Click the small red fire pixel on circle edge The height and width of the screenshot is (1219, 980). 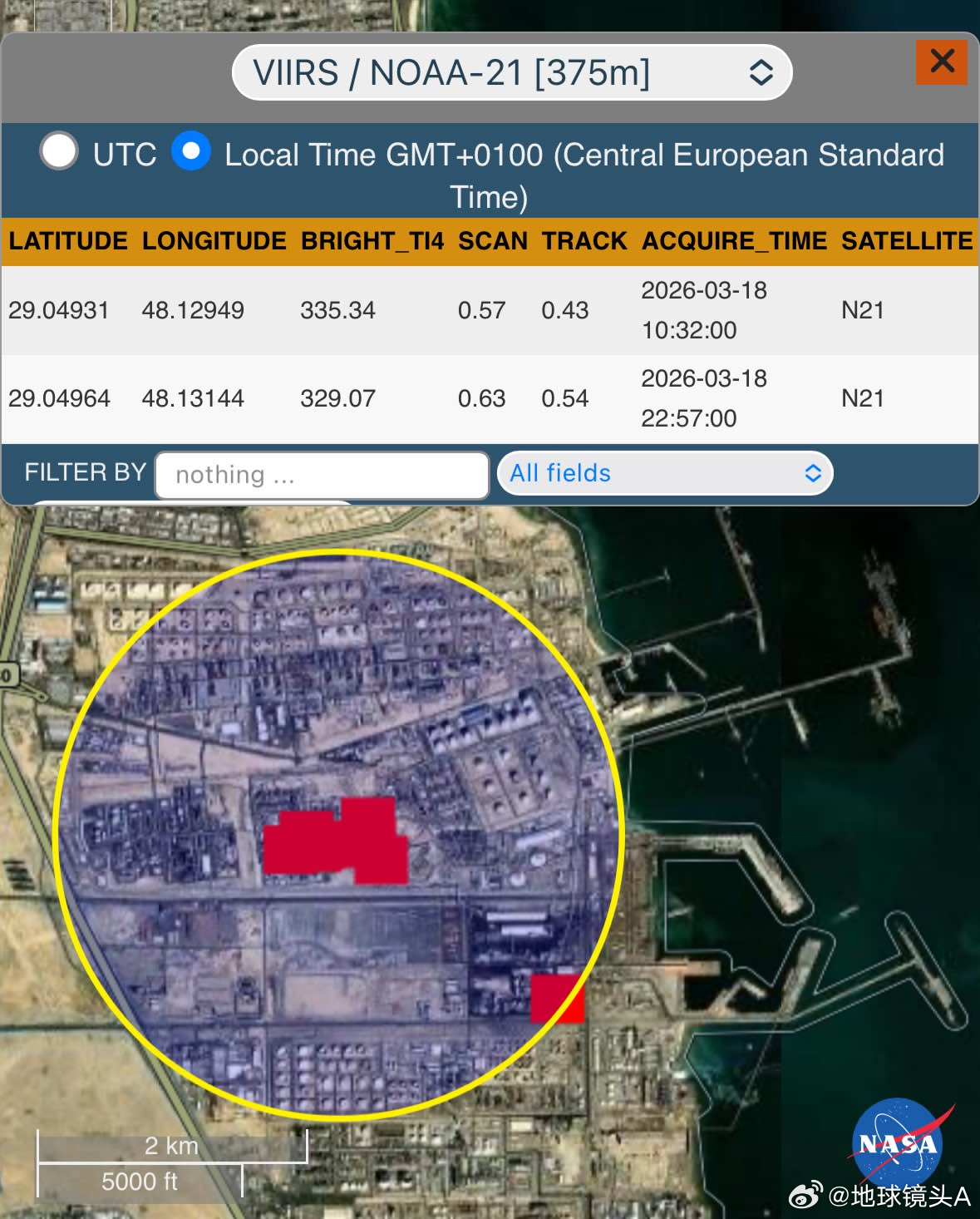557,998
